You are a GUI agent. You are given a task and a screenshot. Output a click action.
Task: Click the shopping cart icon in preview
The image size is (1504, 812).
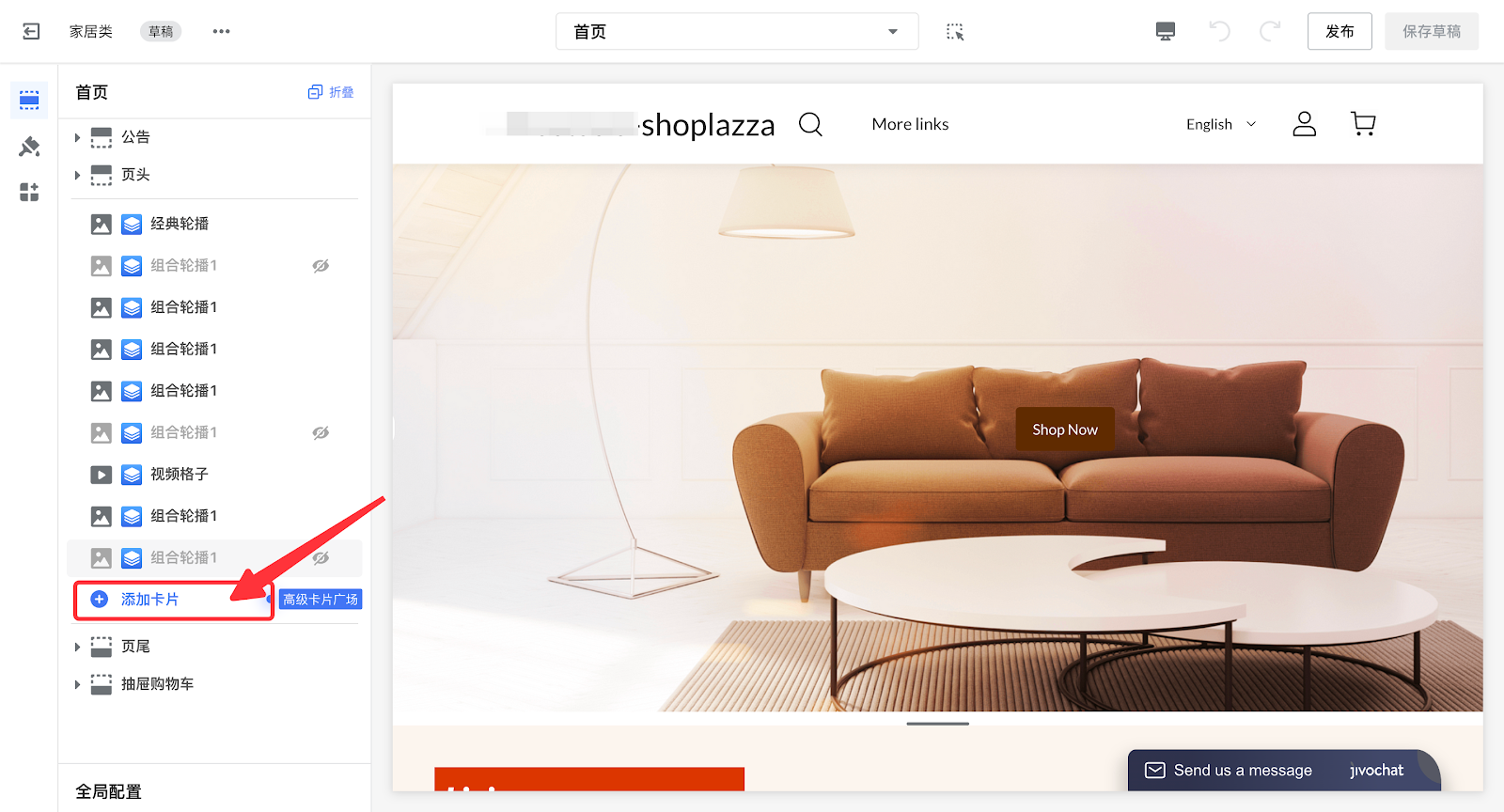point(1362,124)
